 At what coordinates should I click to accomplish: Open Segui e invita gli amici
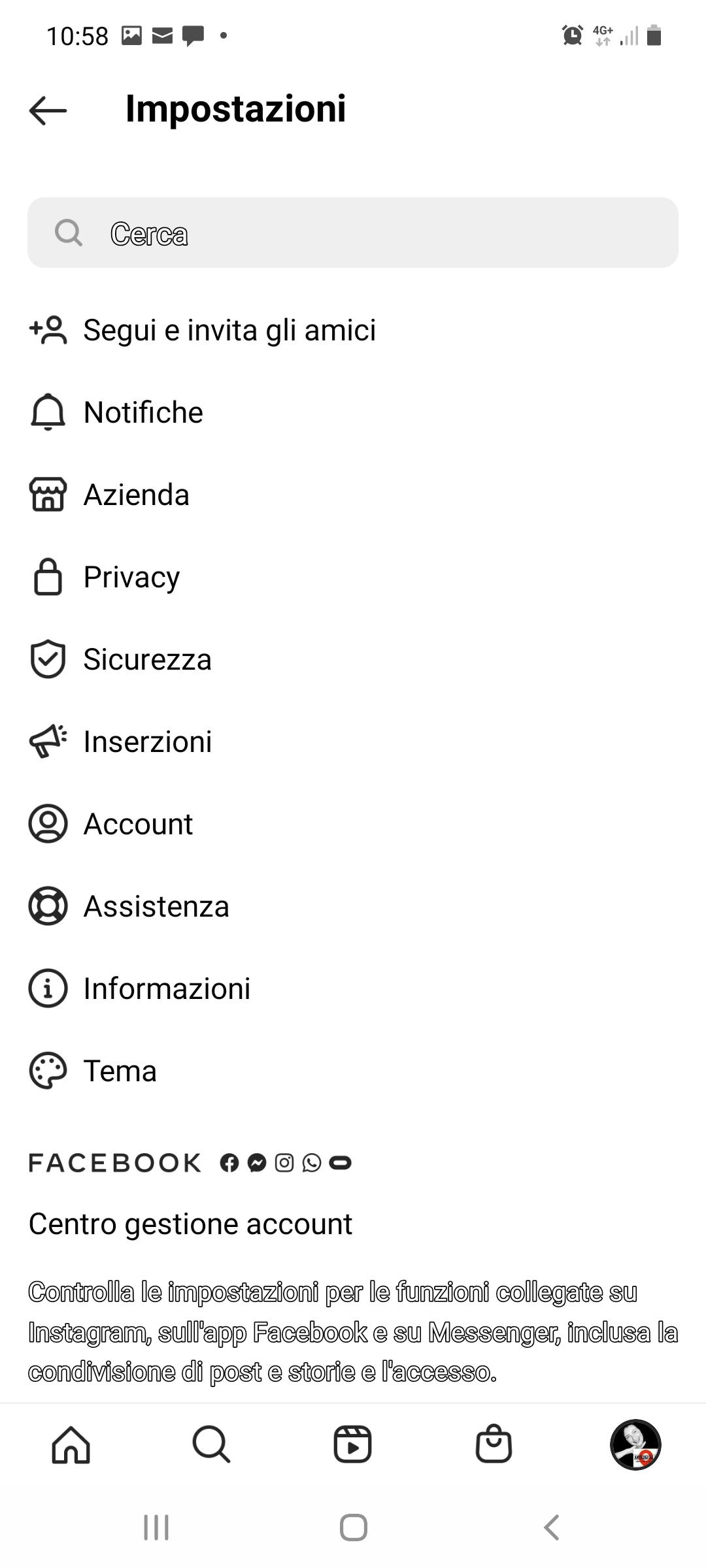(x=229, y=330)
